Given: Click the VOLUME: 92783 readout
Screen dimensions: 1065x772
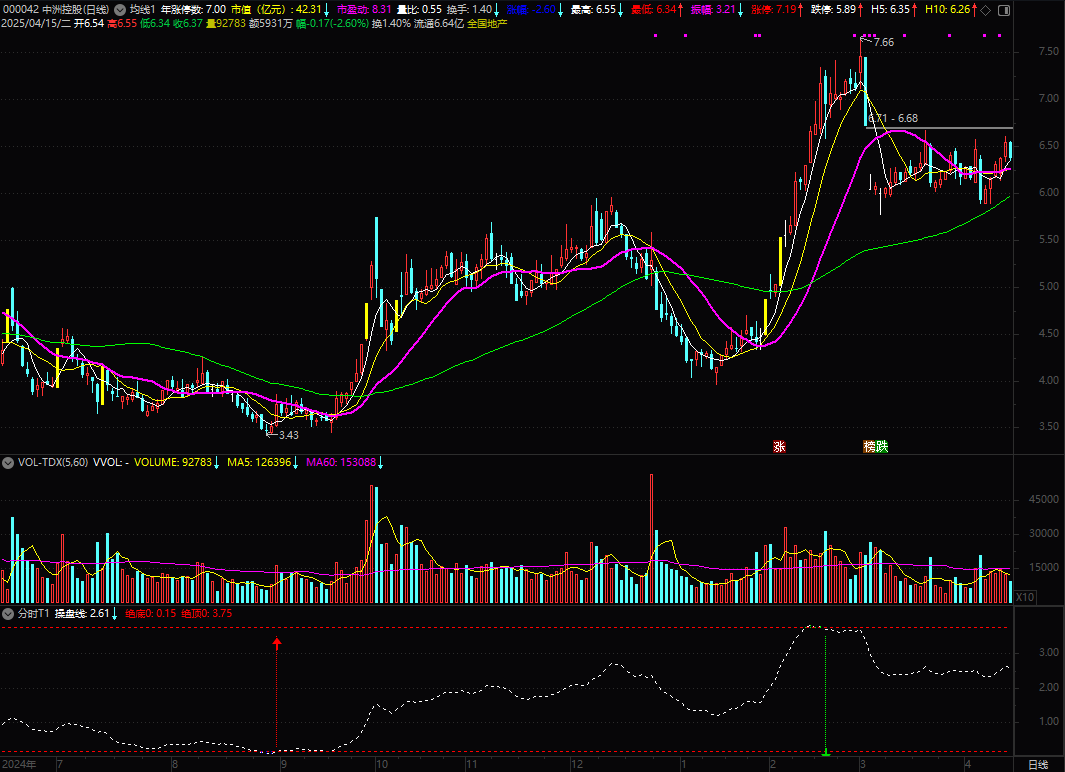Looking at the screenshot, I should pyautogui.click(x=173, y=462).
